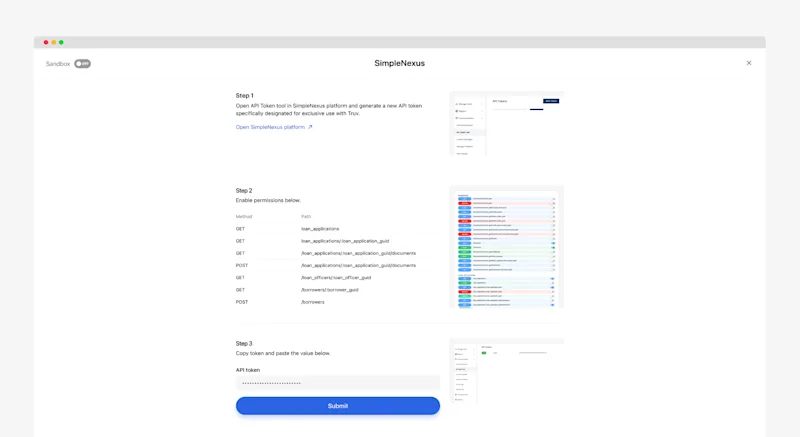Click the API token input field
This screenshot has width=800, height=437.
tap(338, 383)
